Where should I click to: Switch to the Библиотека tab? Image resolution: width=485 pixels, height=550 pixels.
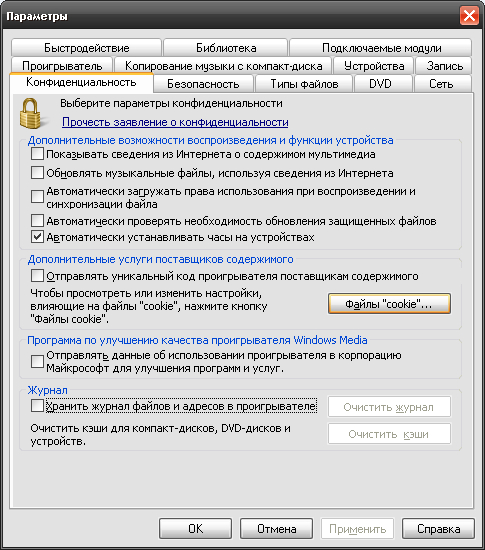click(225, 48)
